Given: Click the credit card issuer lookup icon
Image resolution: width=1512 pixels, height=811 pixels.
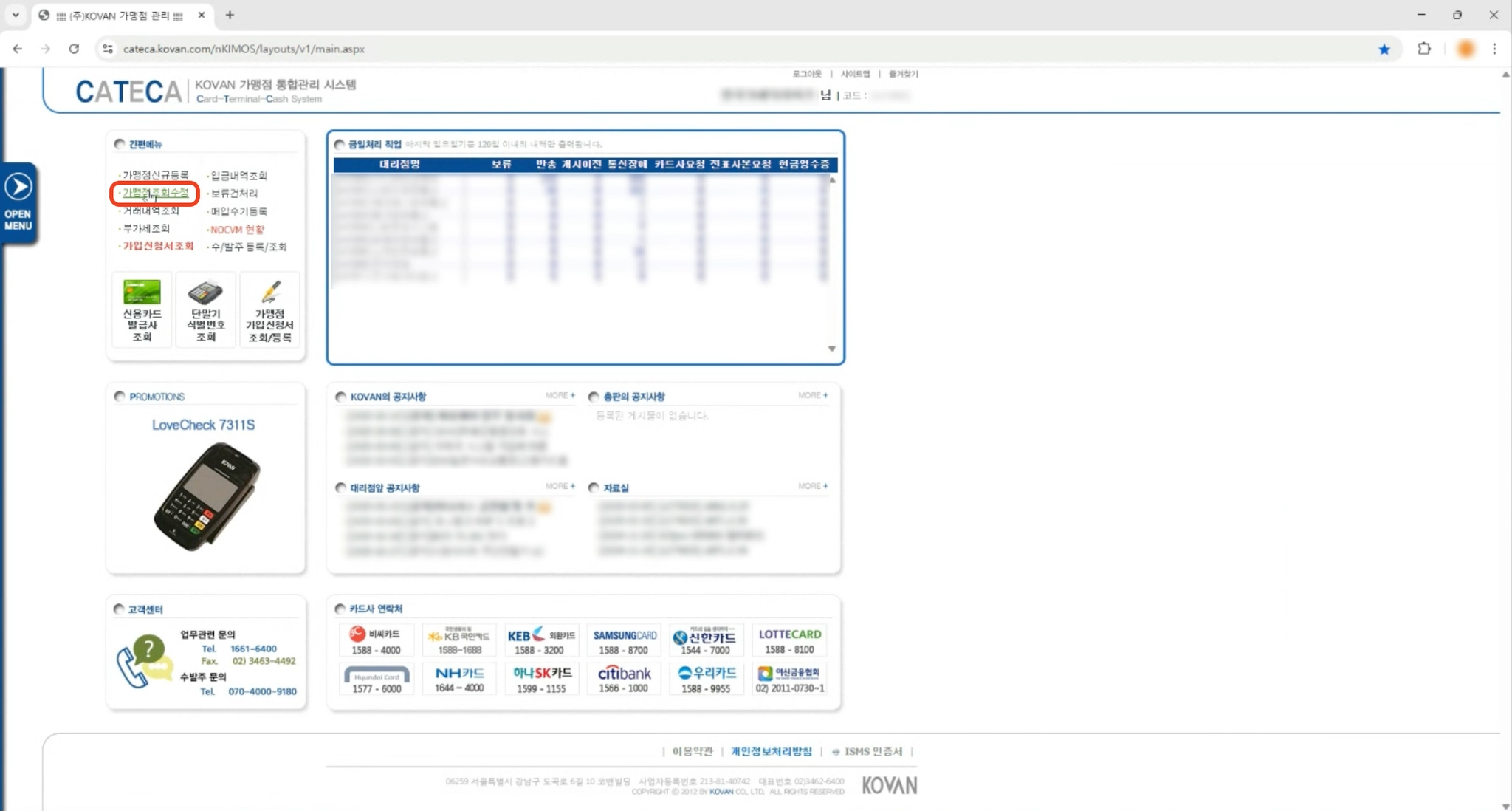Looking at the screenshot, I should tap(142, 292).
